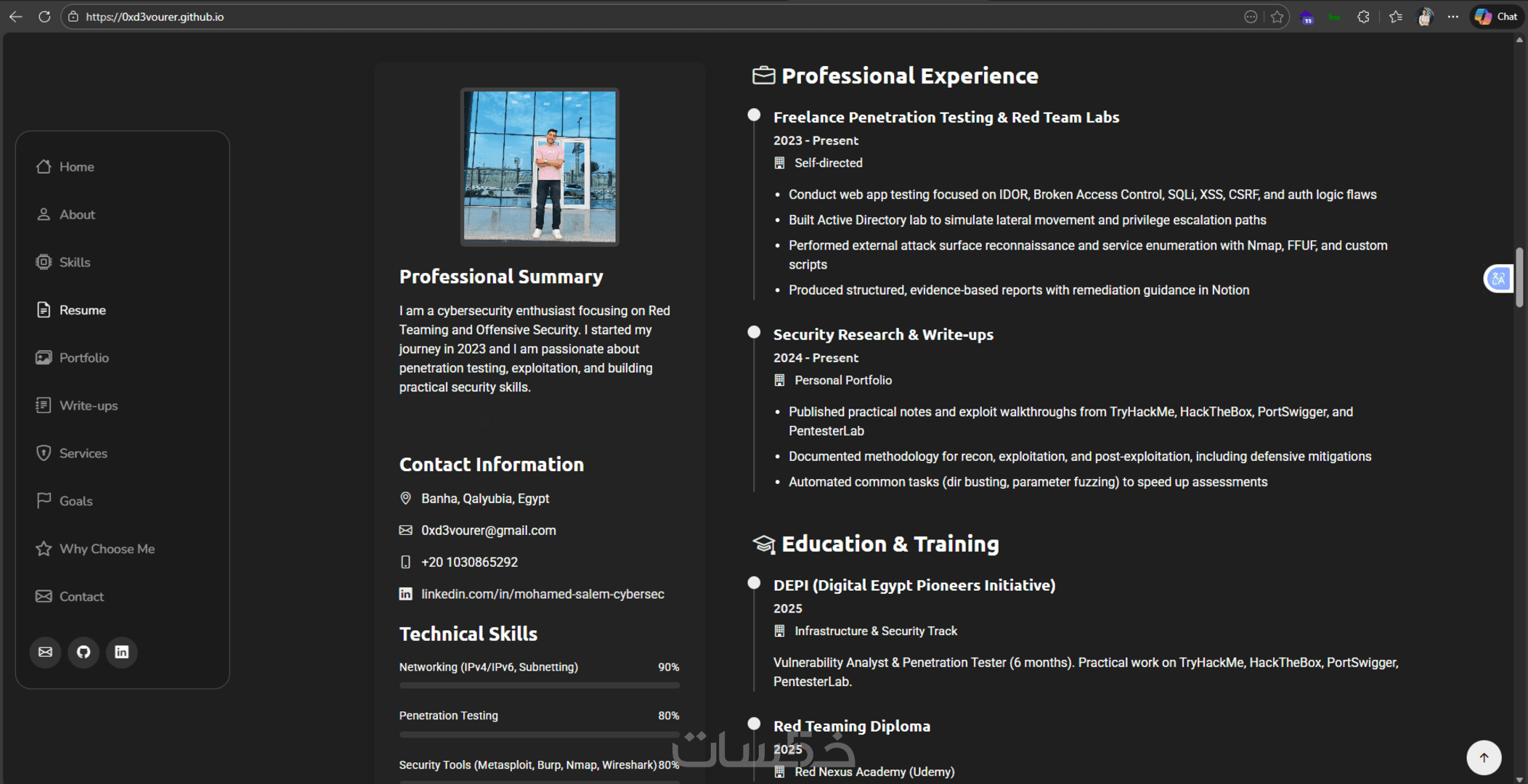Click the round email icon in the sidebar
The width and height of the screenshot is (1528, 784).
45,652
